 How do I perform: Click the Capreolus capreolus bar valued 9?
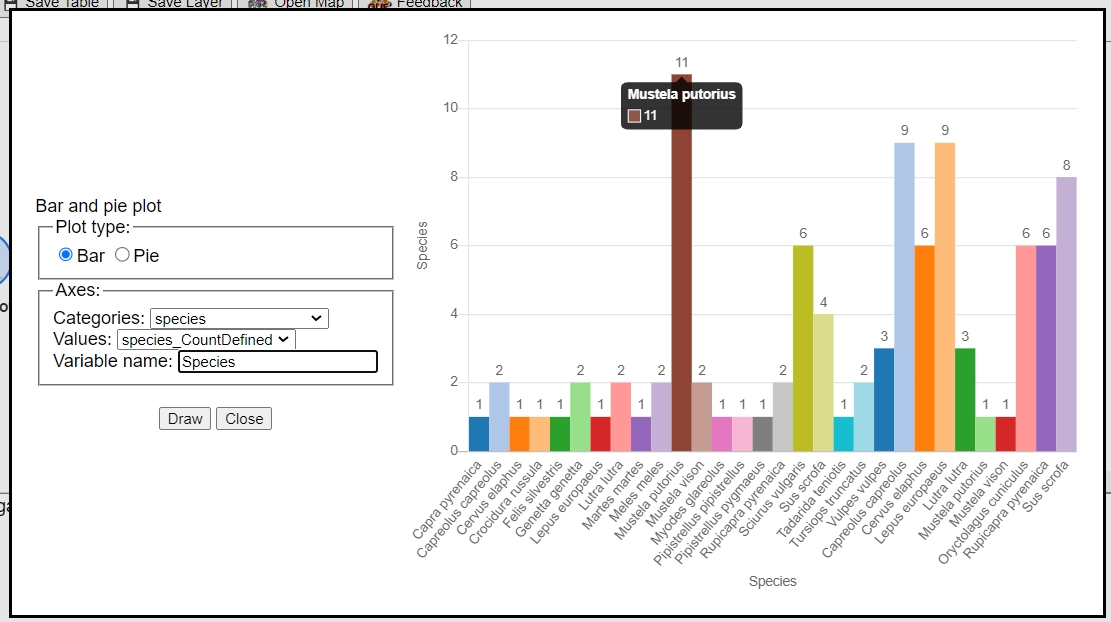904,297
